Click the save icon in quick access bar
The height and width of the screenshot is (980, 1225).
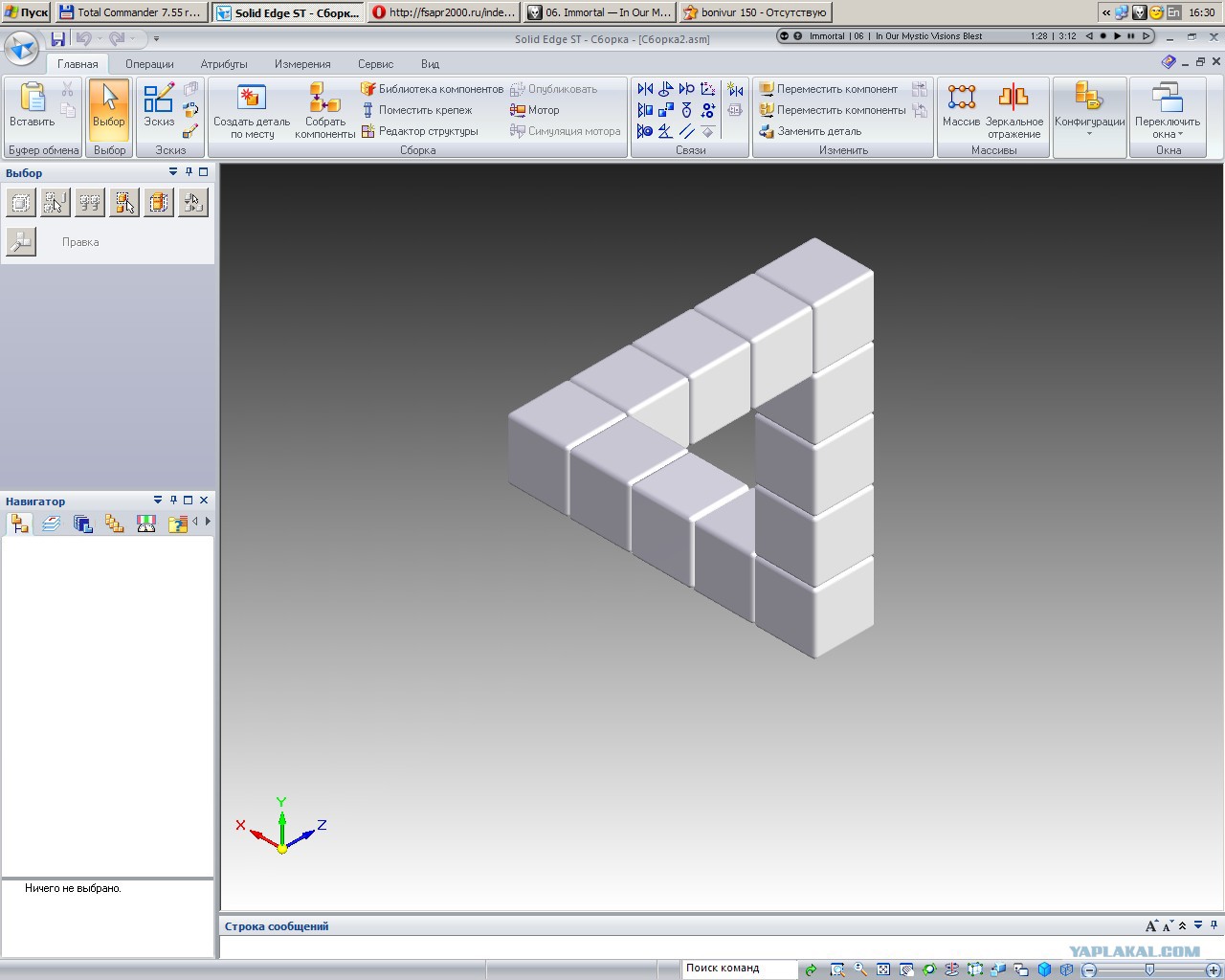point(58,38)
